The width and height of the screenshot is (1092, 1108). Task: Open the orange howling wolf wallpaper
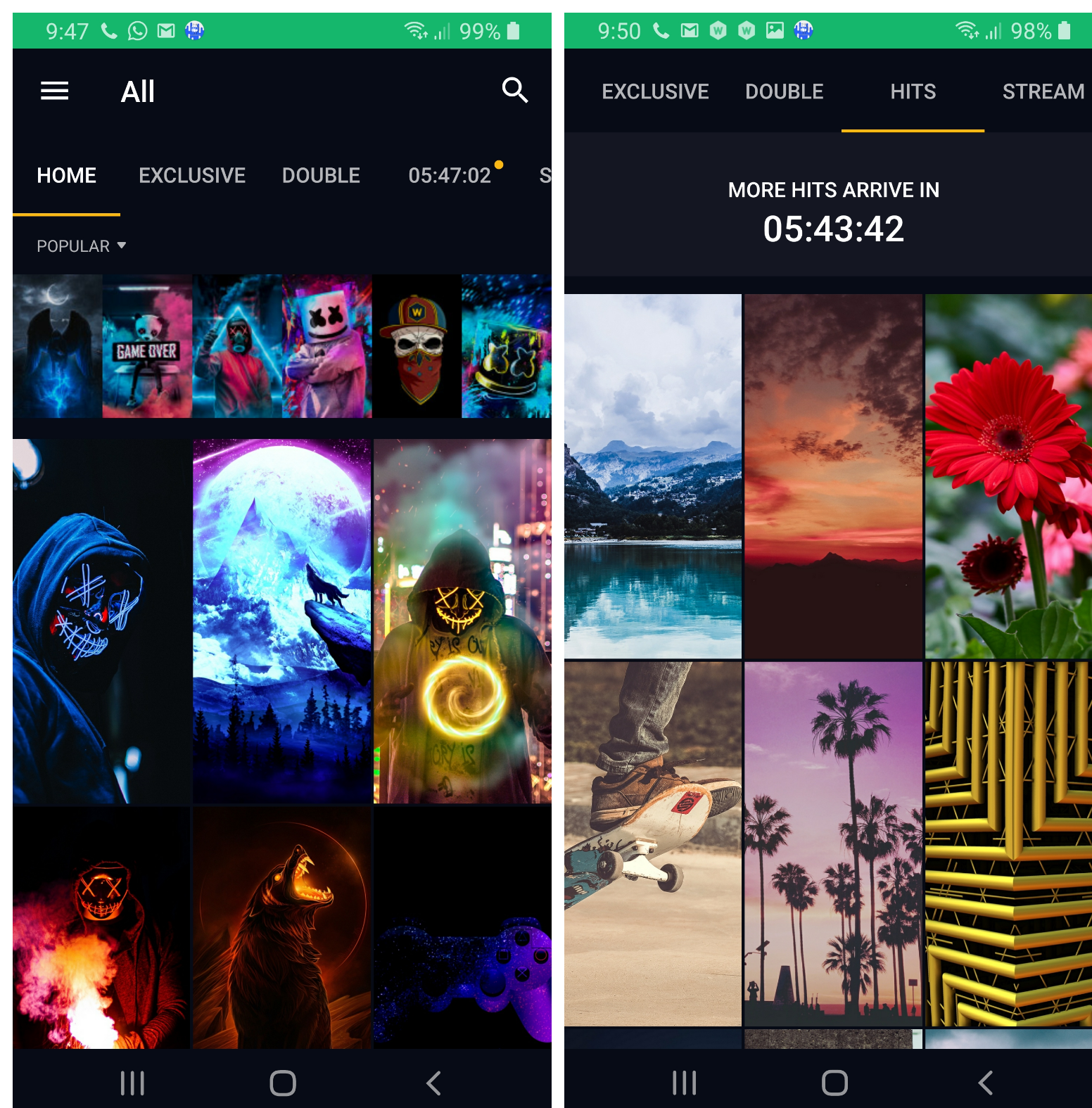[282, 928]
